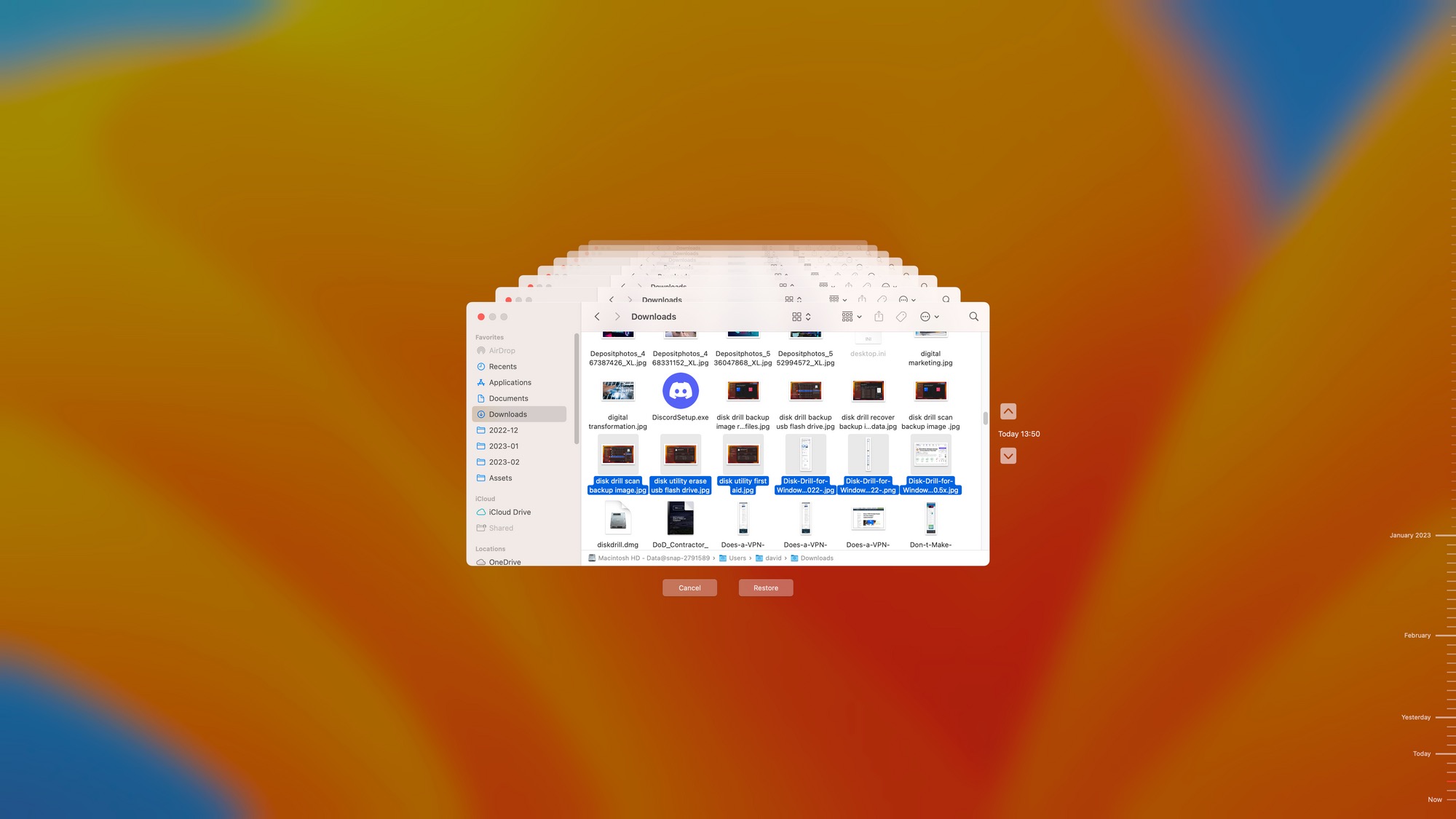Open the Recents menu item
Viewport: 1456px width, 819px height.
point(502,366)
